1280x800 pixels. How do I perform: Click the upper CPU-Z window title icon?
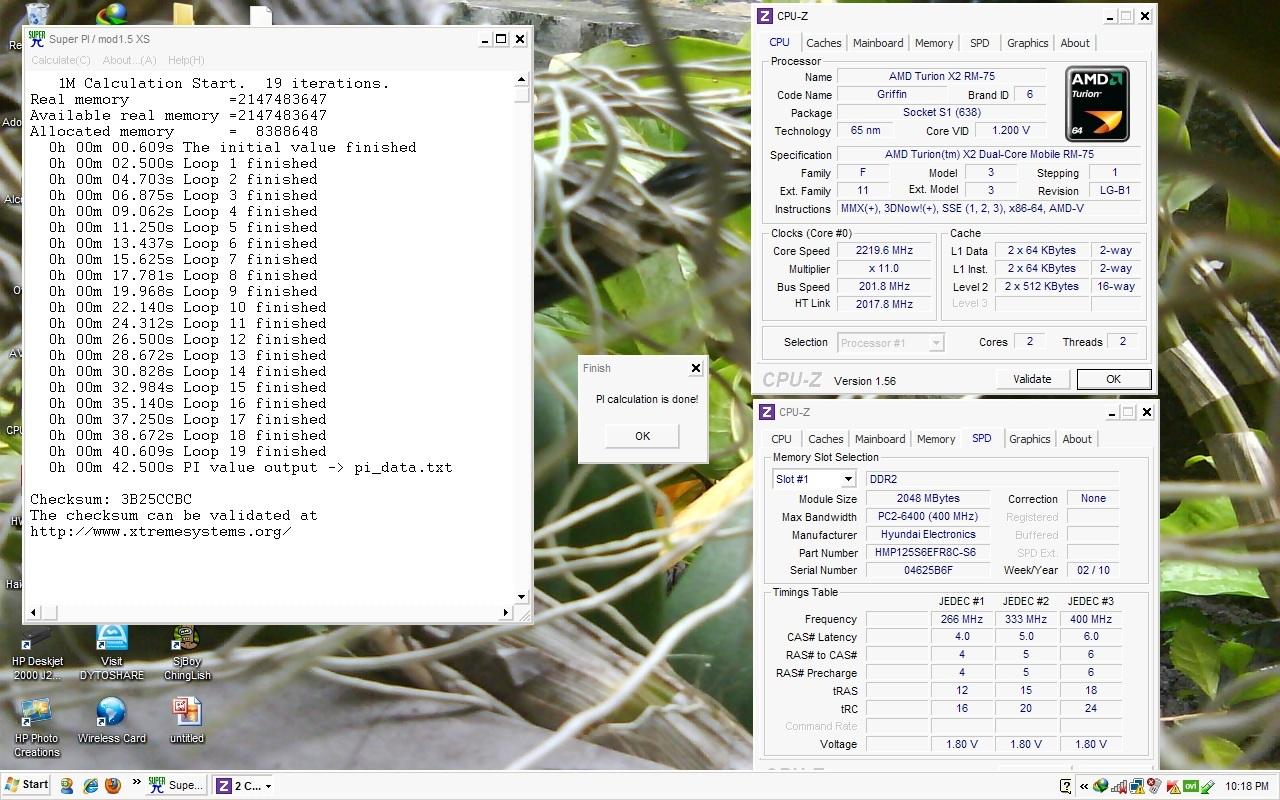[766, 16]
